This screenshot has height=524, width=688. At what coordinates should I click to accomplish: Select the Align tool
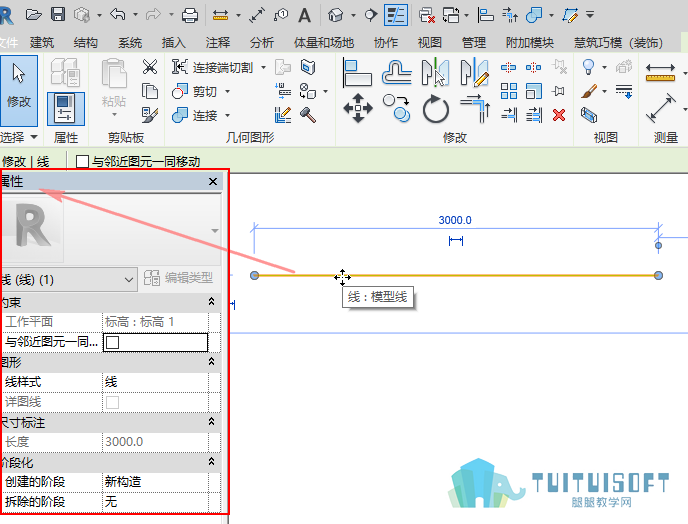pos(357,73)
